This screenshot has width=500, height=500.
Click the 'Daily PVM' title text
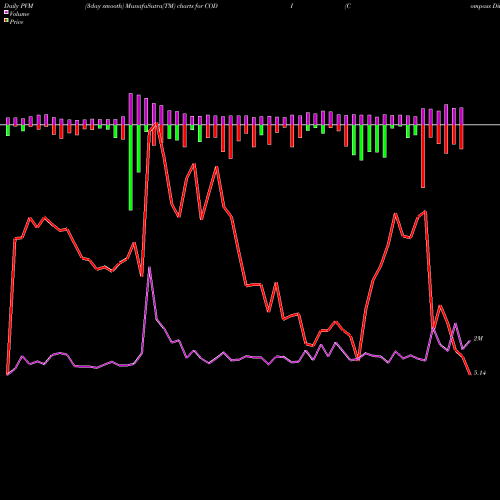(19, 6)
